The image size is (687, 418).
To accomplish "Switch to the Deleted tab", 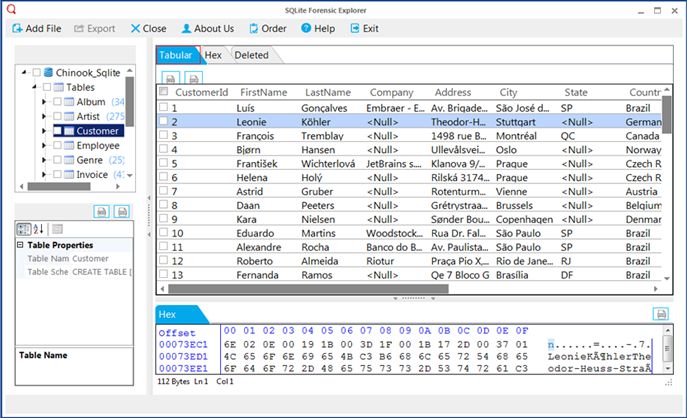I will 251,55.
